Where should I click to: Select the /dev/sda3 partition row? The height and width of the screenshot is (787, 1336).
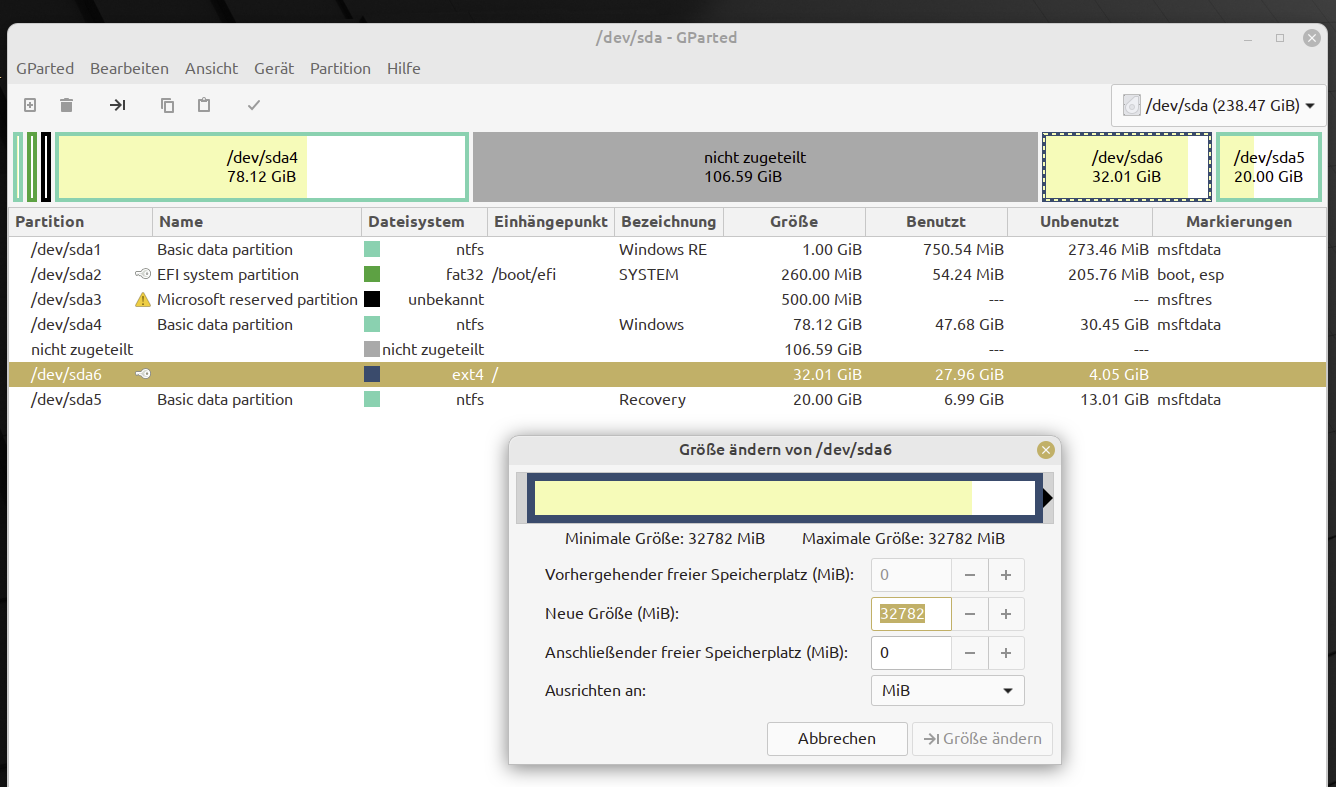tap(667, 299)
